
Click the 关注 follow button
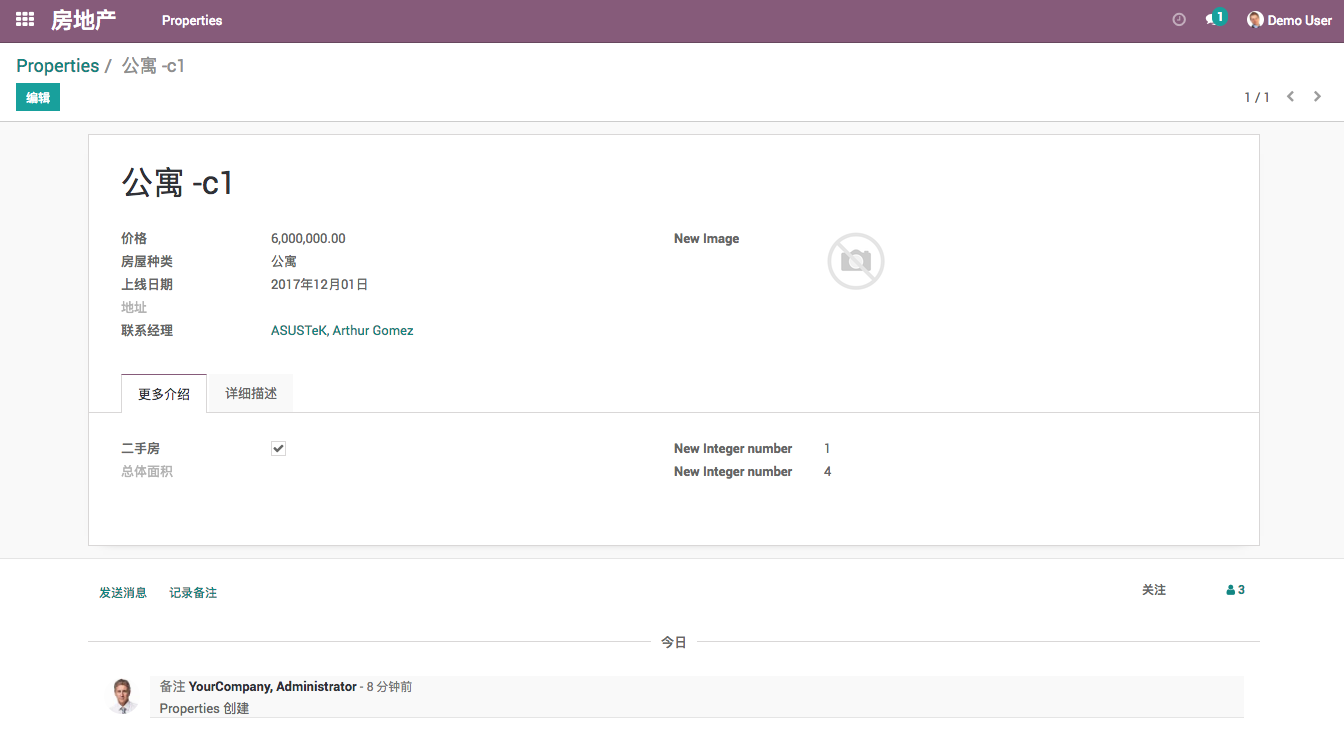1154,590
